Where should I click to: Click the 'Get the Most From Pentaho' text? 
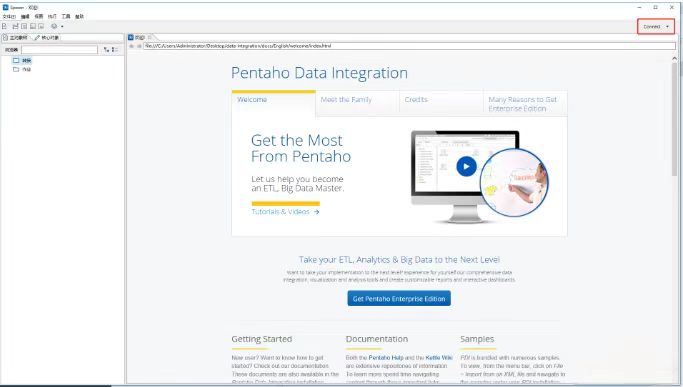(x=301, y=149)
